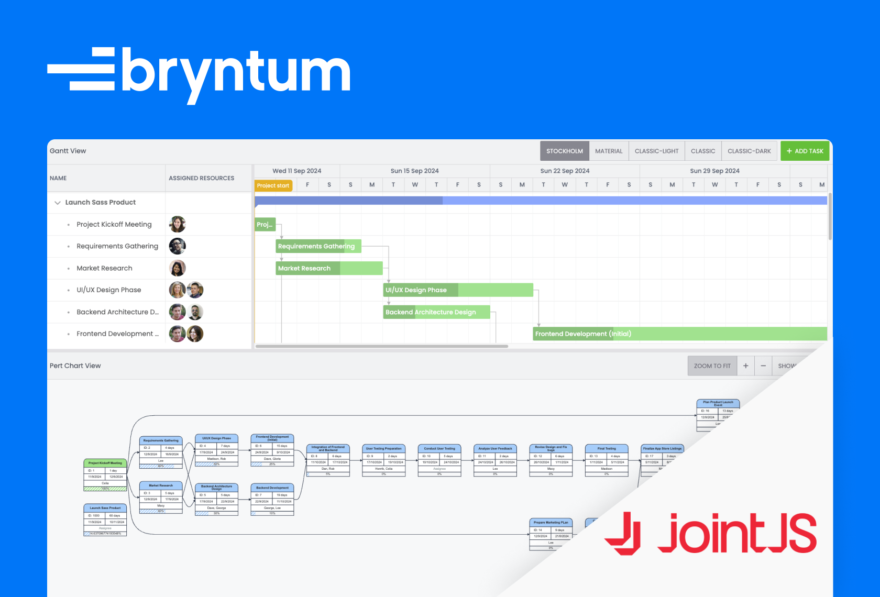The width and height of the screenshot is (880, 597).
Task: Zoom in on the PERT chart
Action: coord(745,366)
